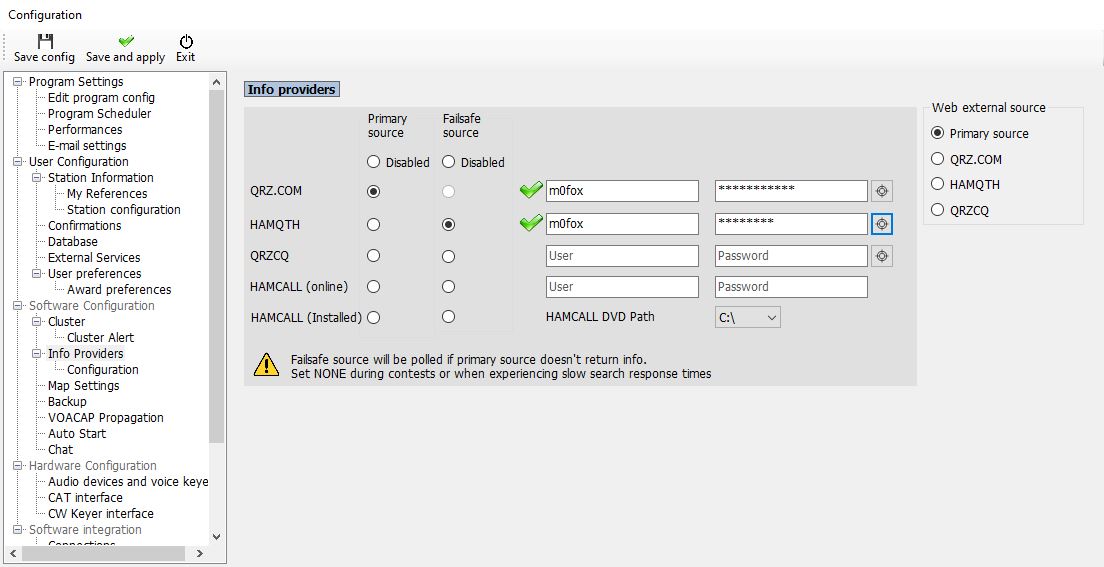Open Award preferences in tree
This screenshot has width=1104, height=567.
point(119,289)
